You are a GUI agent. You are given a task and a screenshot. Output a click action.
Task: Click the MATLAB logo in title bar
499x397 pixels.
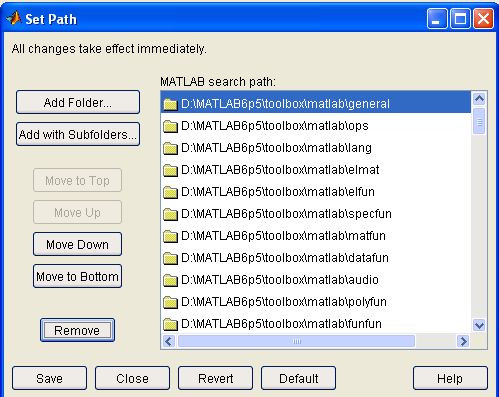pos(14,18)
